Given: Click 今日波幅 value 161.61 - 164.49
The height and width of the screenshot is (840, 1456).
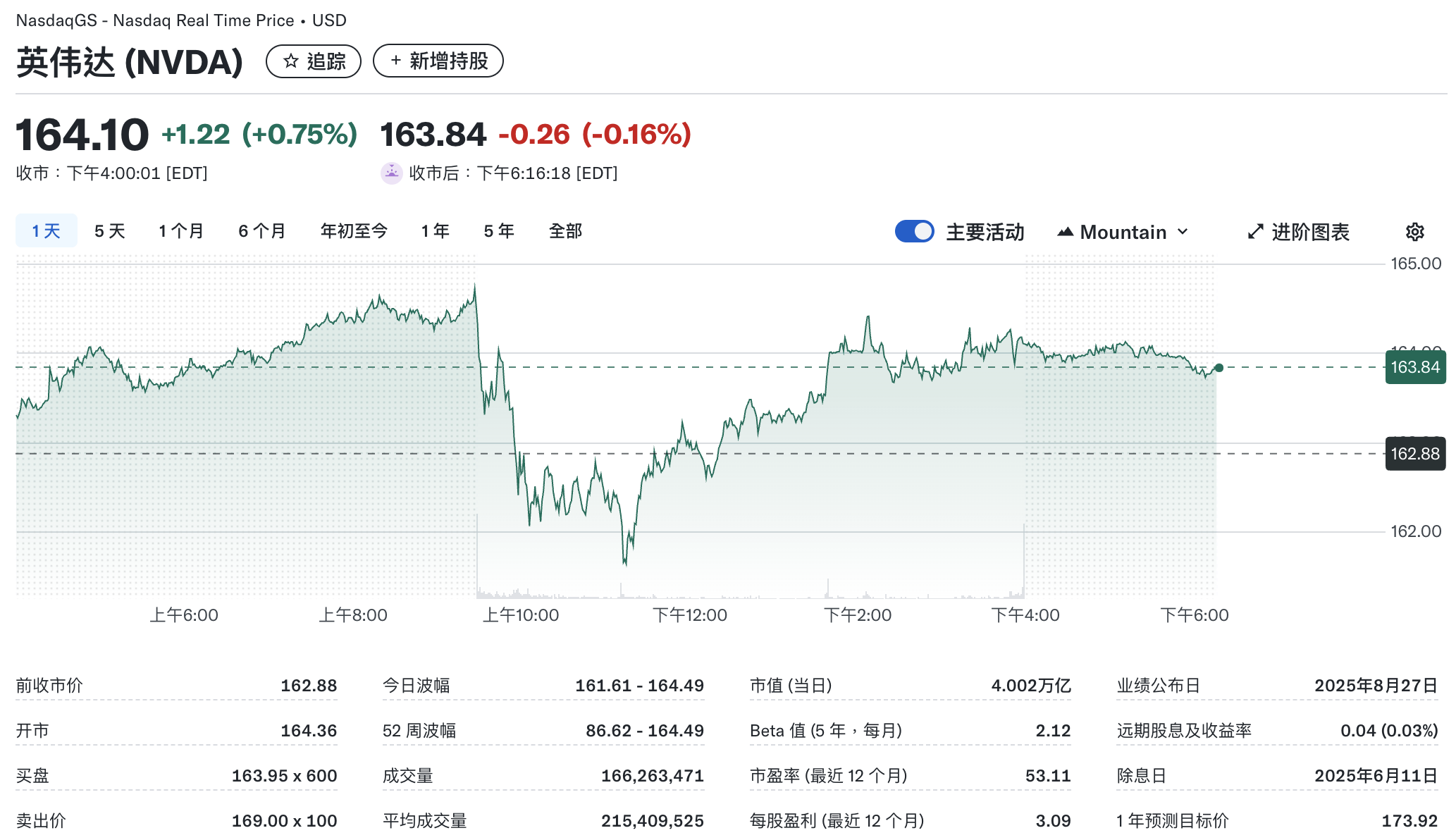Looking at the screenshot, I should (x=639, y=686).
